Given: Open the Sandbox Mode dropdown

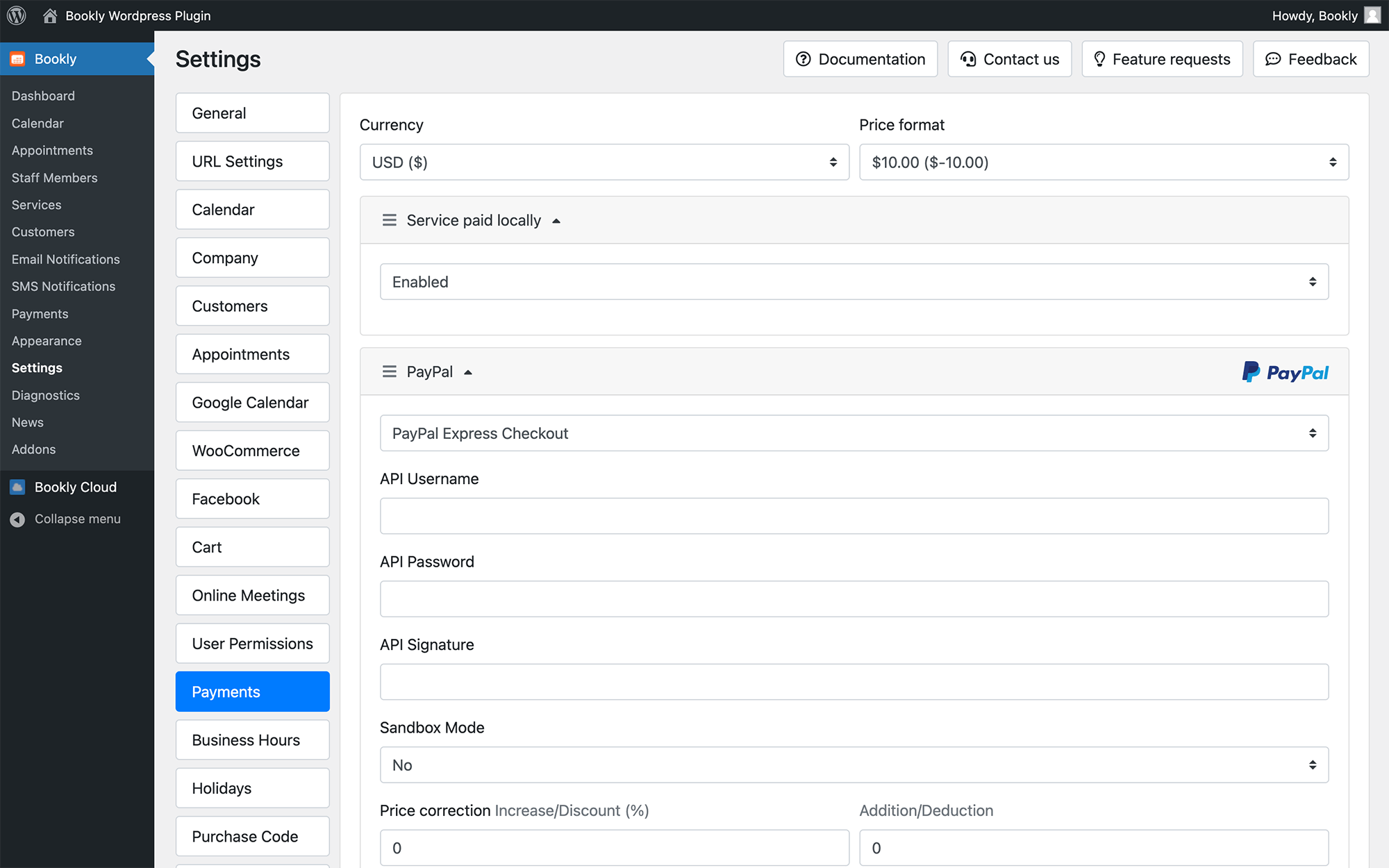Looking at the screenshot, I should (x=854, y=765).
